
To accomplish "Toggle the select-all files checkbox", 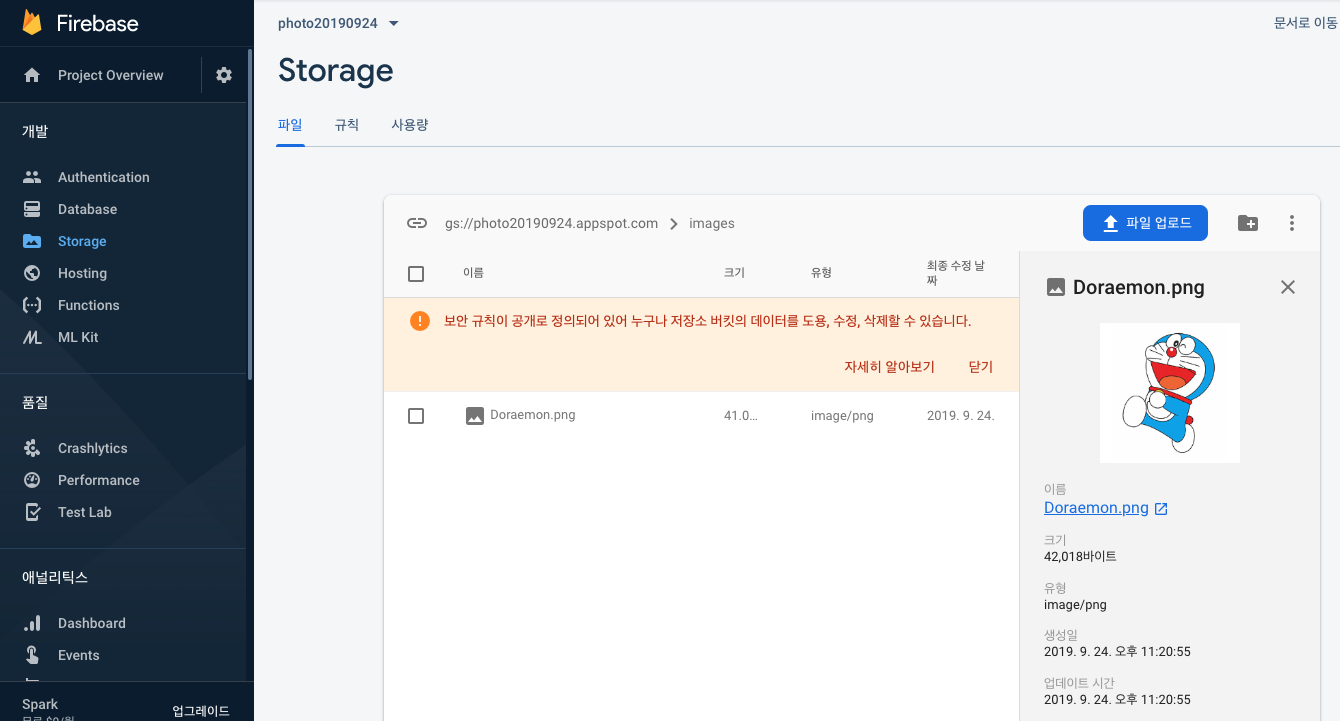I will coord(416,274).
